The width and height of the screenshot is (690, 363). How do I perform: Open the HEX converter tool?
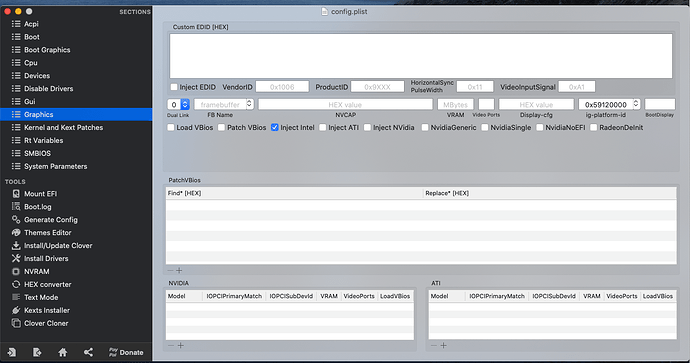48,284
